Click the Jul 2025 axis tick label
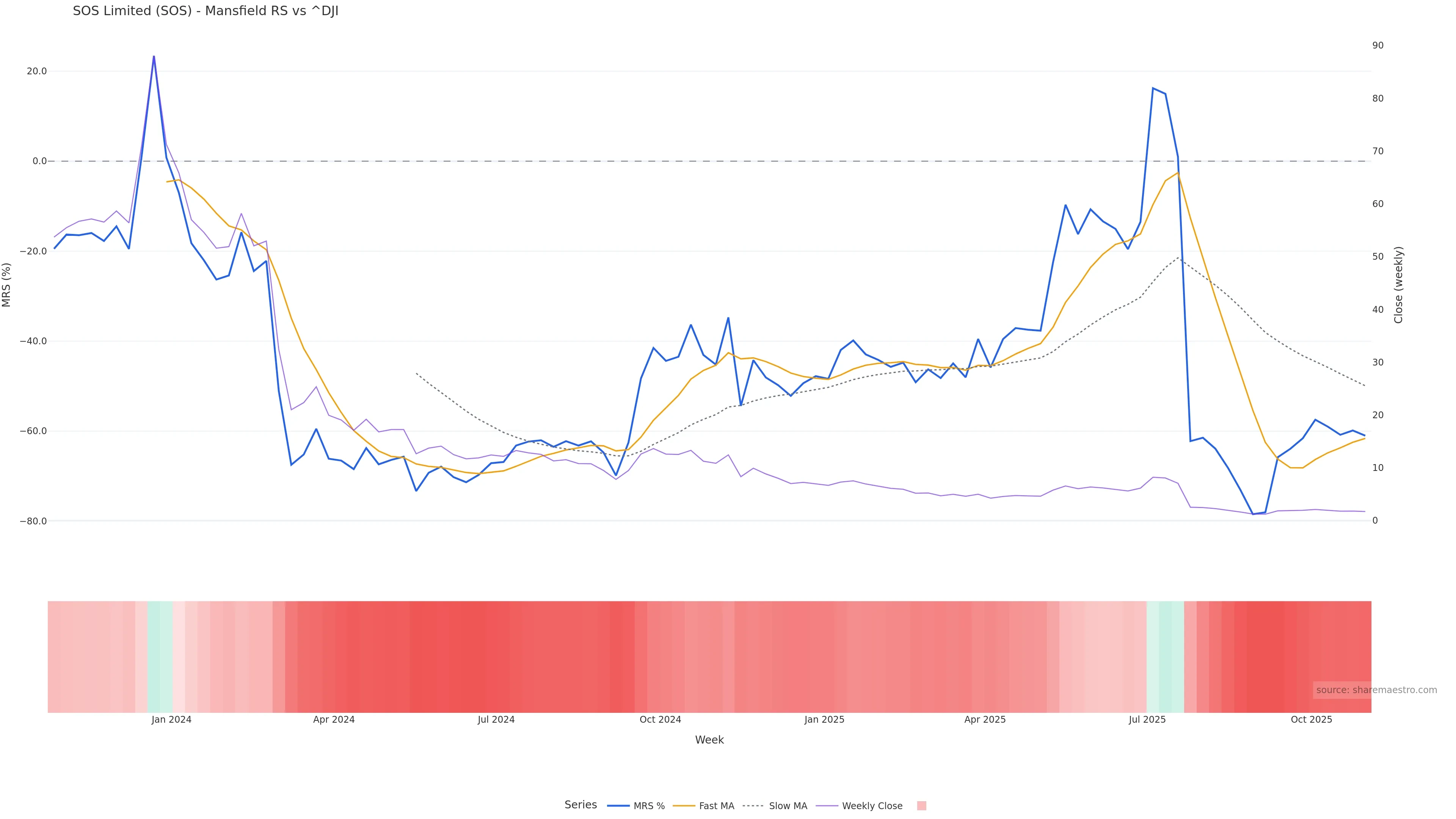This screenshot has width=1456, height=819. click(1147, 720)
